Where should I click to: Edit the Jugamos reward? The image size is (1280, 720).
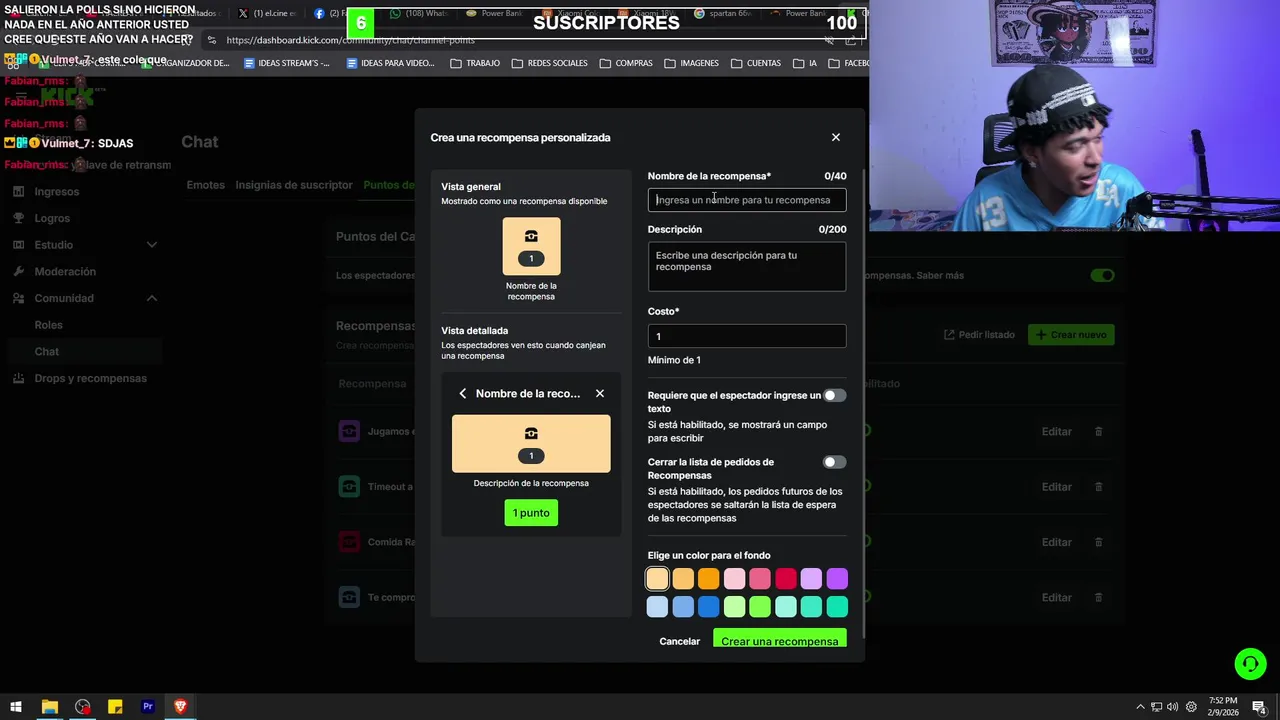point(1056,431)
